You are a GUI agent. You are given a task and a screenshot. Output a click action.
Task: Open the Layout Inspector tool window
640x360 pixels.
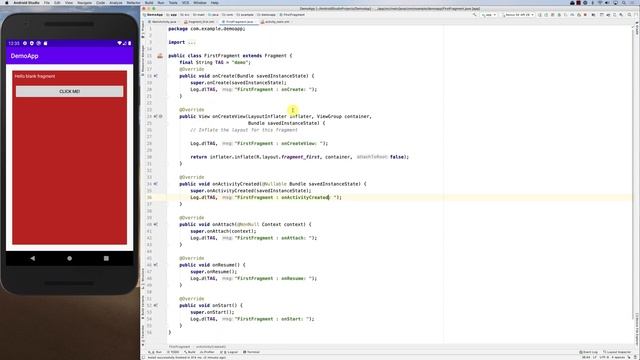(617, 352)
